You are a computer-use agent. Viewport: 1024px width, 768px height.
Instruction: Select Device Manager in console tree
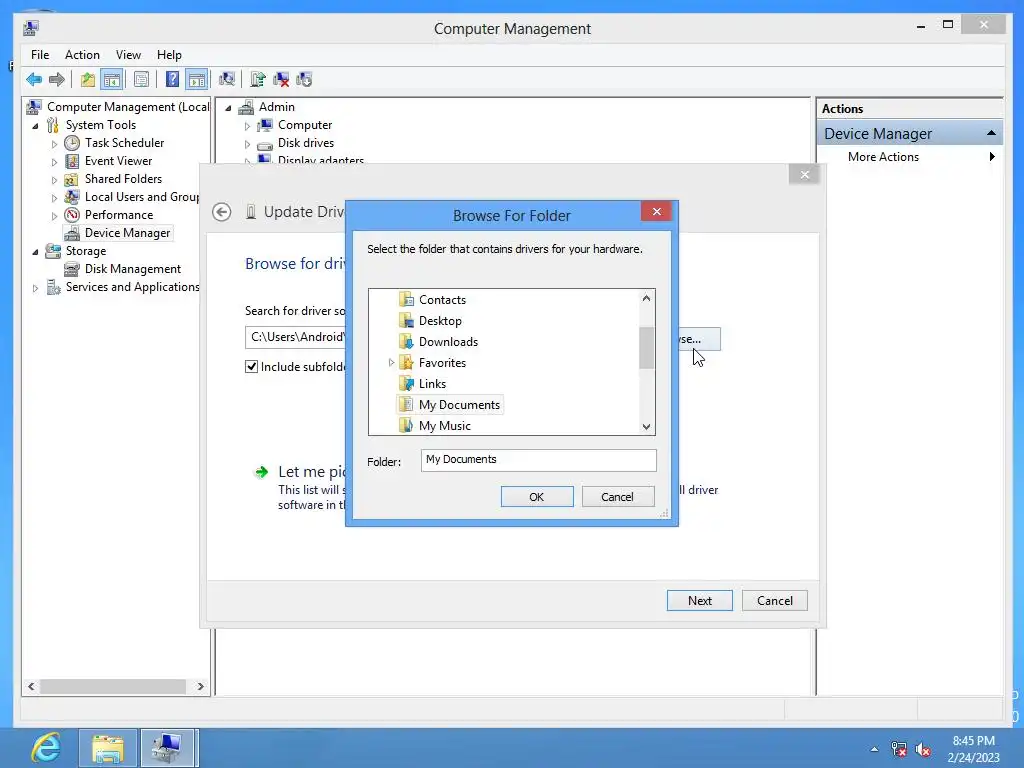(x=127, y=233)
